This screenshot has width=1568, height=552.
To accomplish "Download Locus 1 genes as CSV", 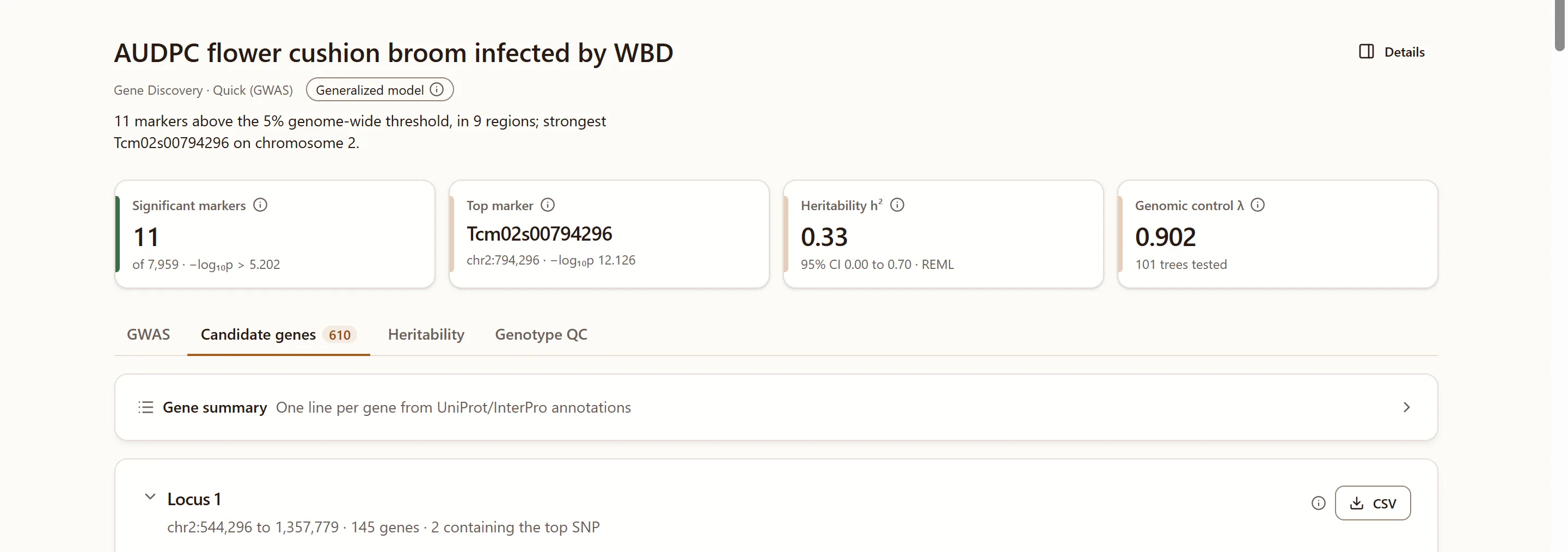I will tap(1373, 504).
